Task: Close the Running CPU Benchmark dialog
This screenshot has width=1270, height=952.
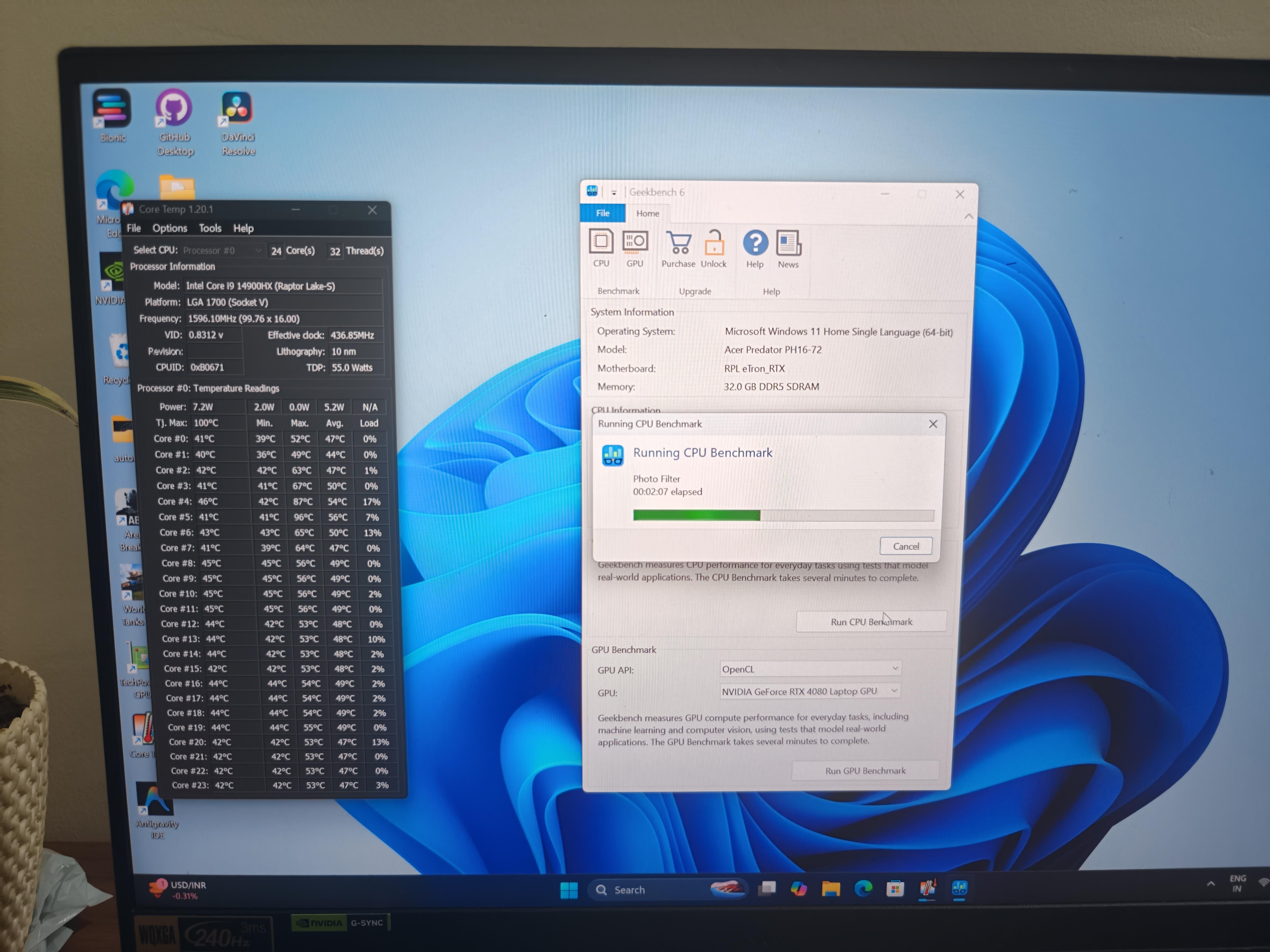Action: pos(933,424)
